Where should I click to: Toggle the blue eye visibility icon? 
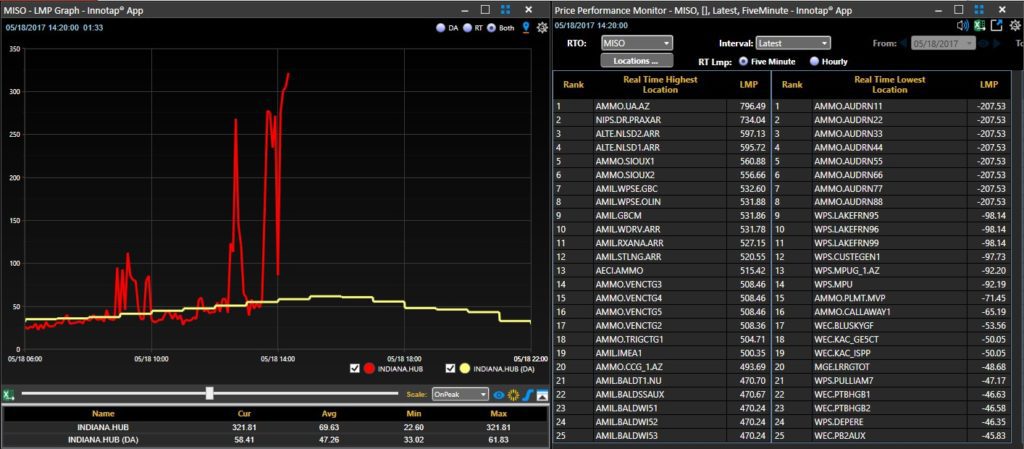[x=499, y=394]
